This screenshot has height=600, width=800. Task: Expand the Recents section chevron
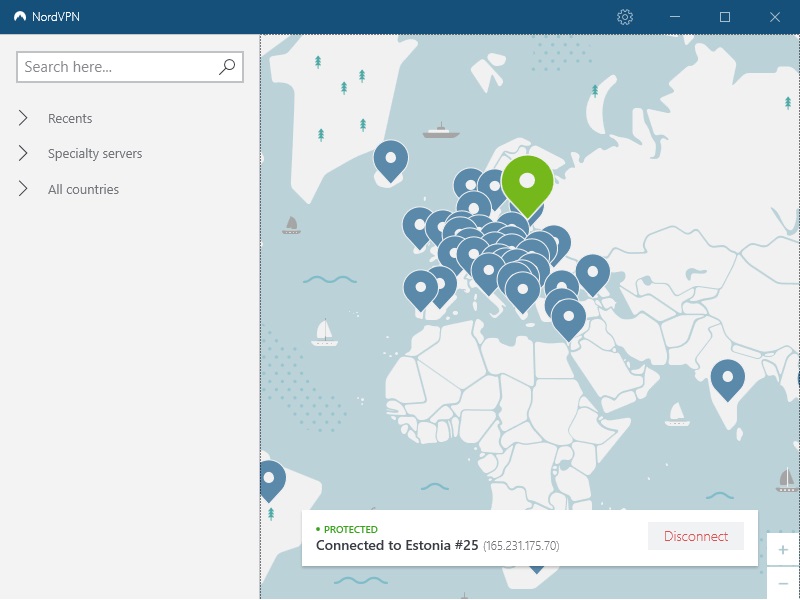point(22,118)
